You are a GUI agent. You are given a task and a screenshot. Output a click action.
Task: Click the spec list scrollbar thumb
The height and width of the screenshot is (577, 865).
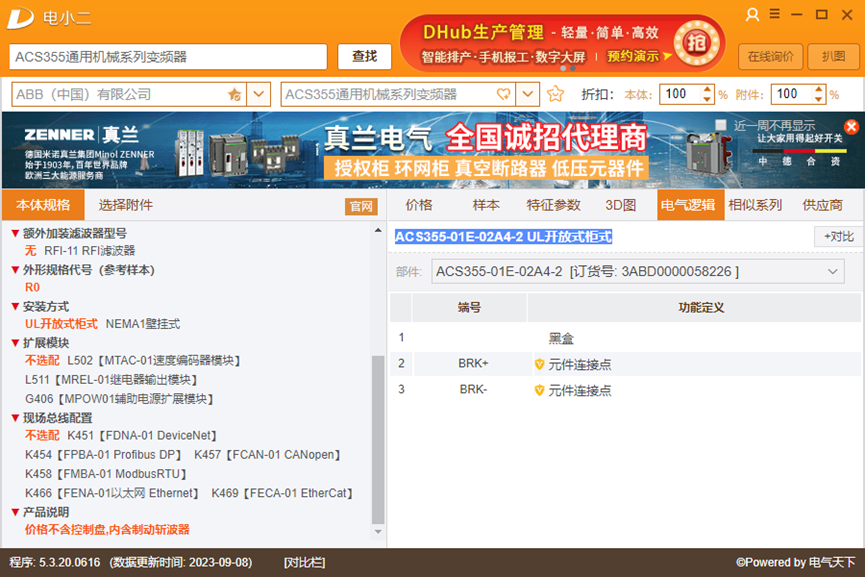(378, 440)
